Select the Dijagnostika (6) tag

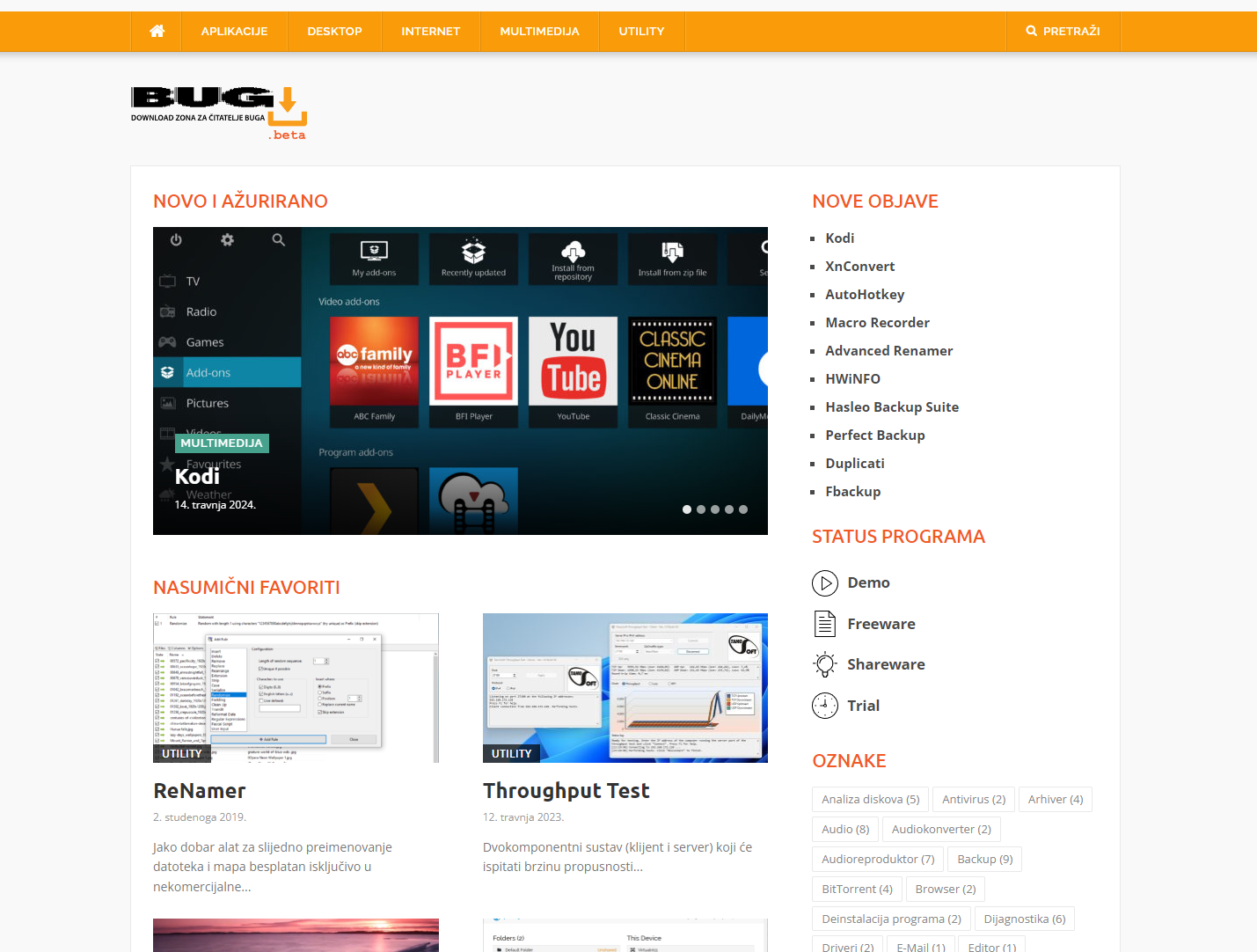tap(1025, 919)
